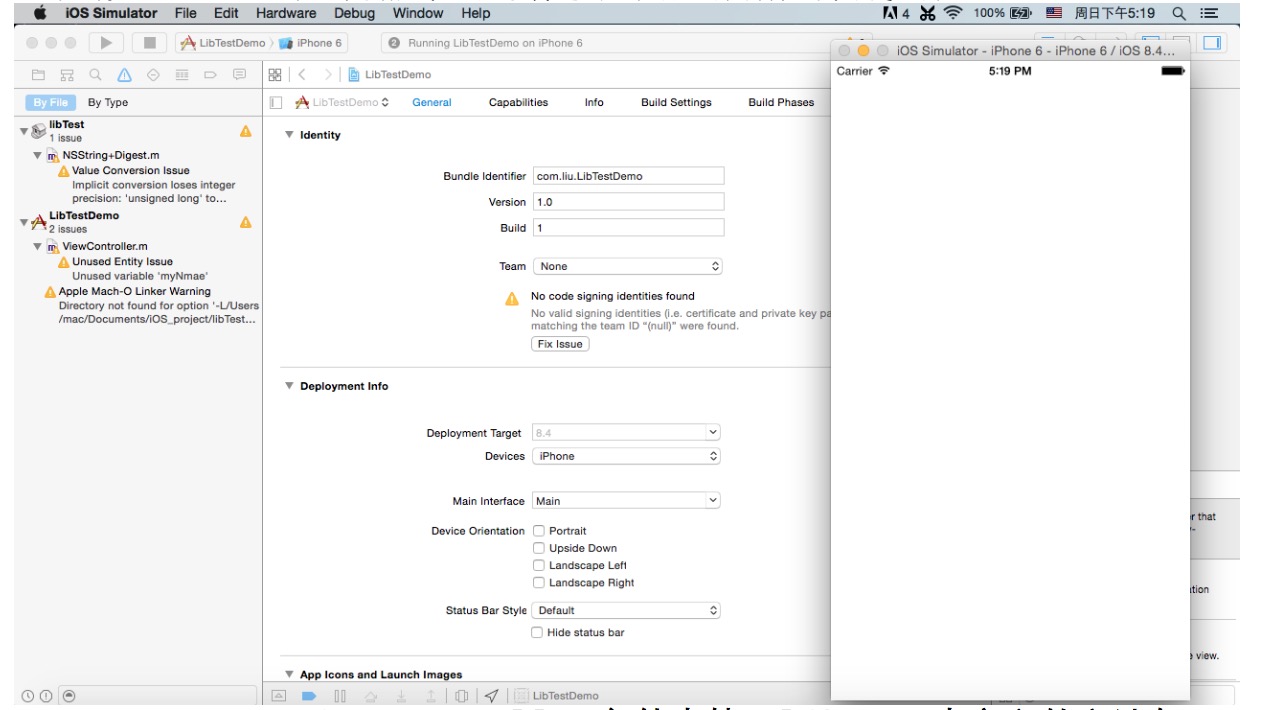Image resolution: width=1262 pixels, height=710 pixels.
Task: Collapse App Icons and Launch Images section
Action: (x=289, y=675)
